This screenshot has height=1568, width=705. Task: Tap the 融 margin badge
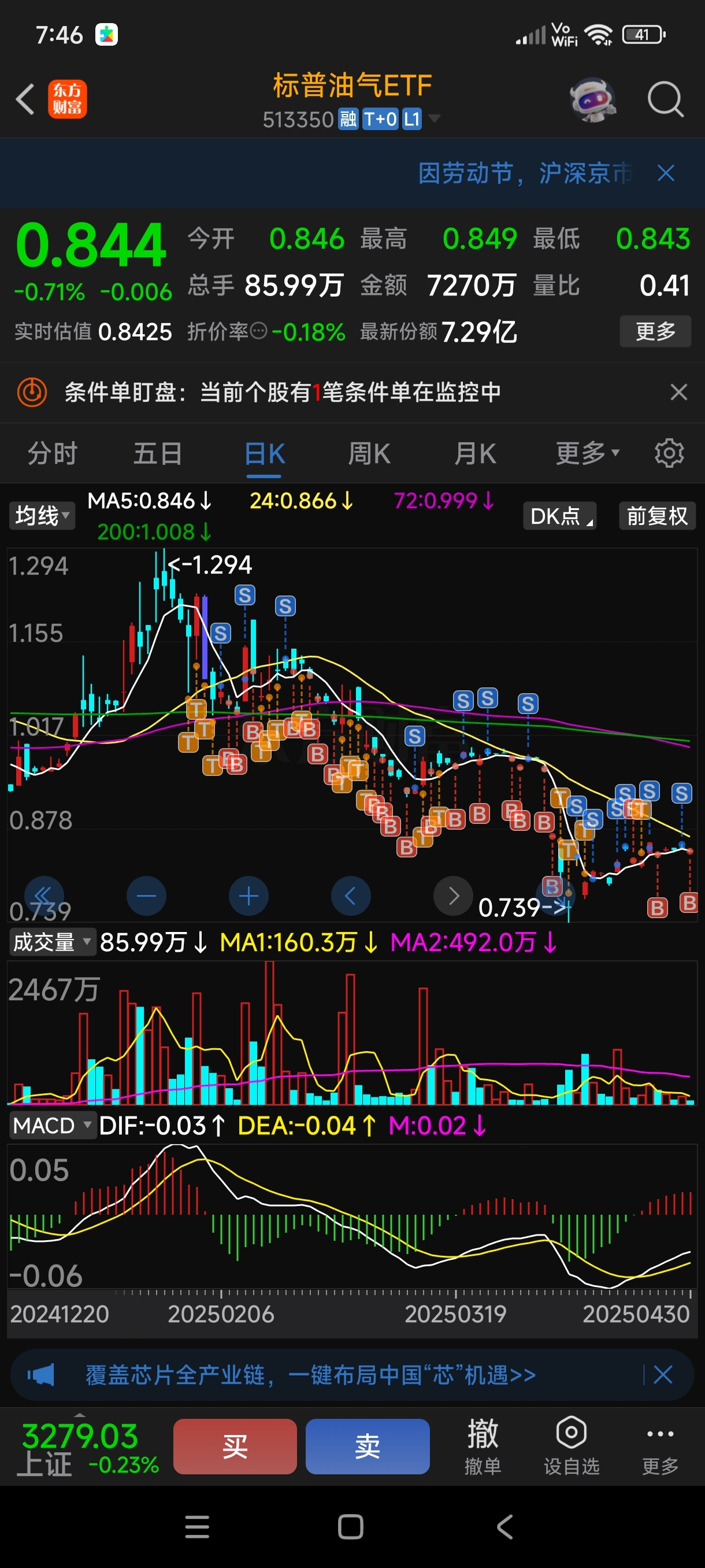click(x=348, y=119)
